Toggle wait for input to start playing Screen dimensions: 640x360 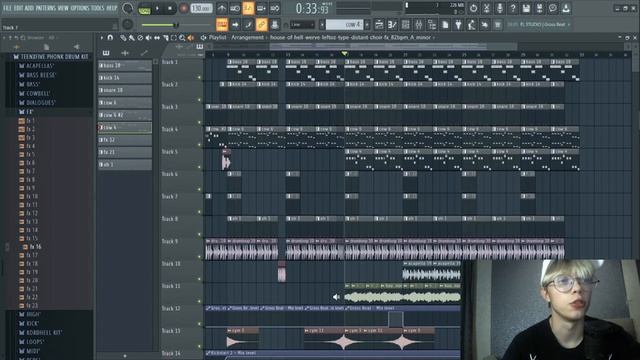(235, 8)
